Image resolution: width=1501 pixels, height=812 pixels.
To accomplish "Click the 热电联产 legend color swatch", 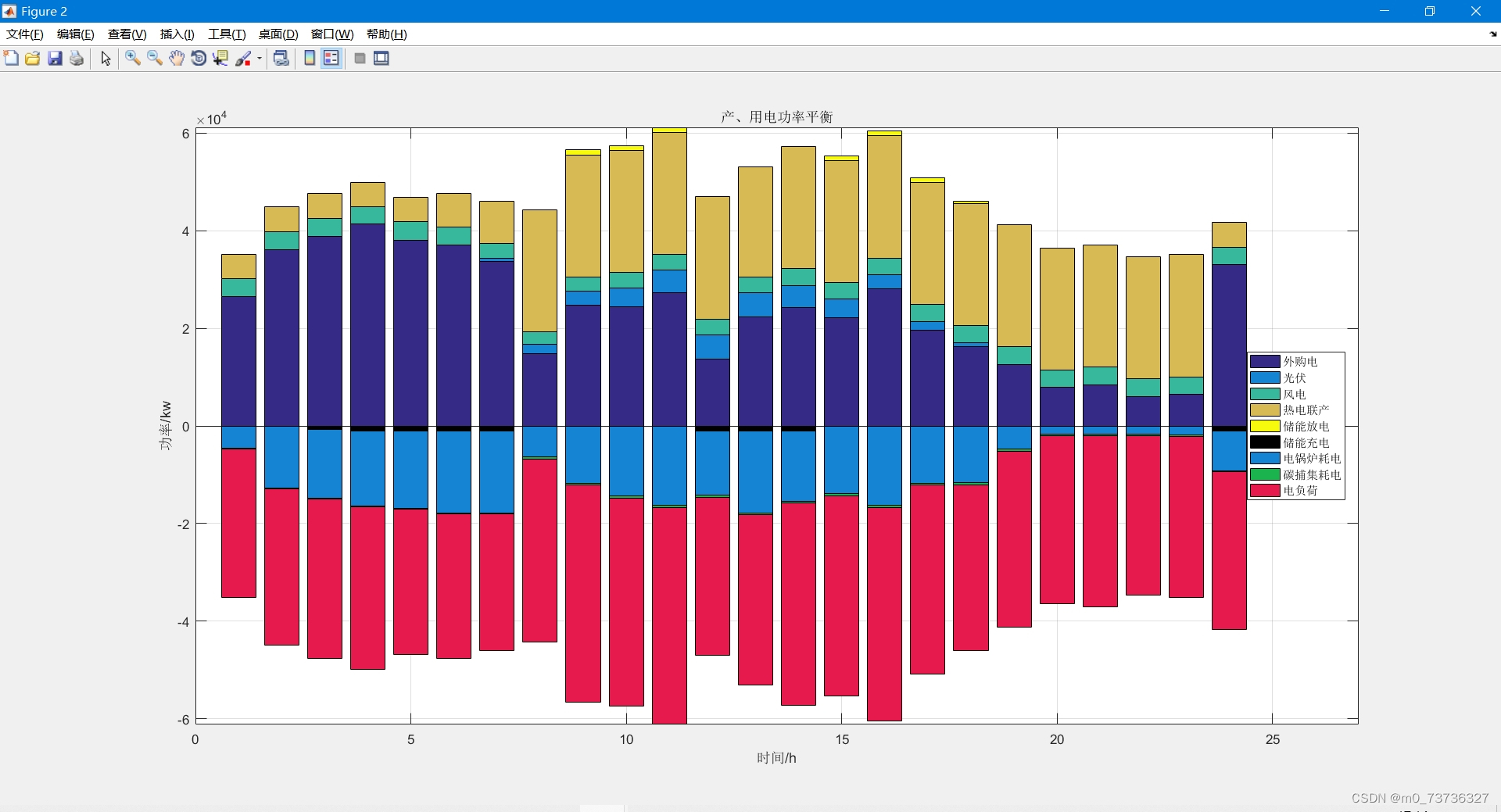I will point(1265,410).
